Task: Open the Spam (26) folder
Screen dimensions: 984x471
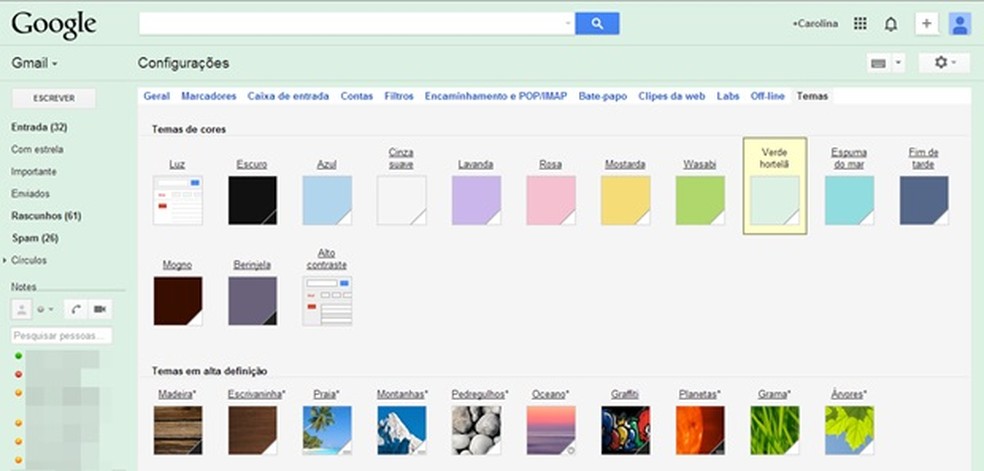Action: point(35,238)
